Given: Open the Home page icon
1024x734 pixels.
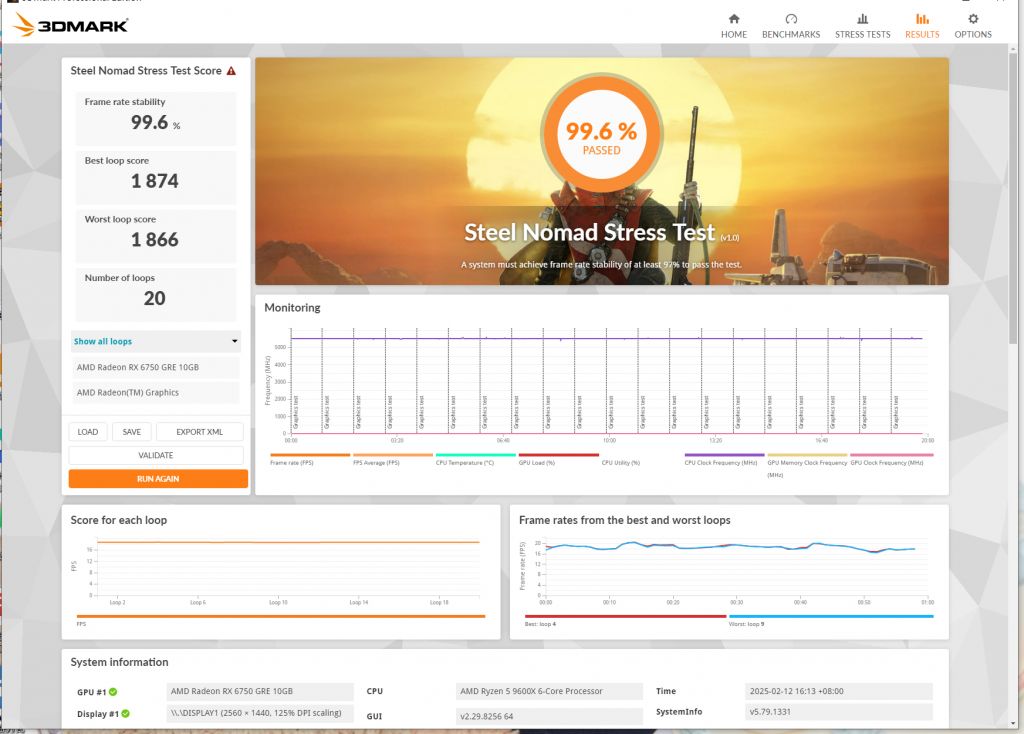Looking at the screenshot, I should [x=734, y=19].
